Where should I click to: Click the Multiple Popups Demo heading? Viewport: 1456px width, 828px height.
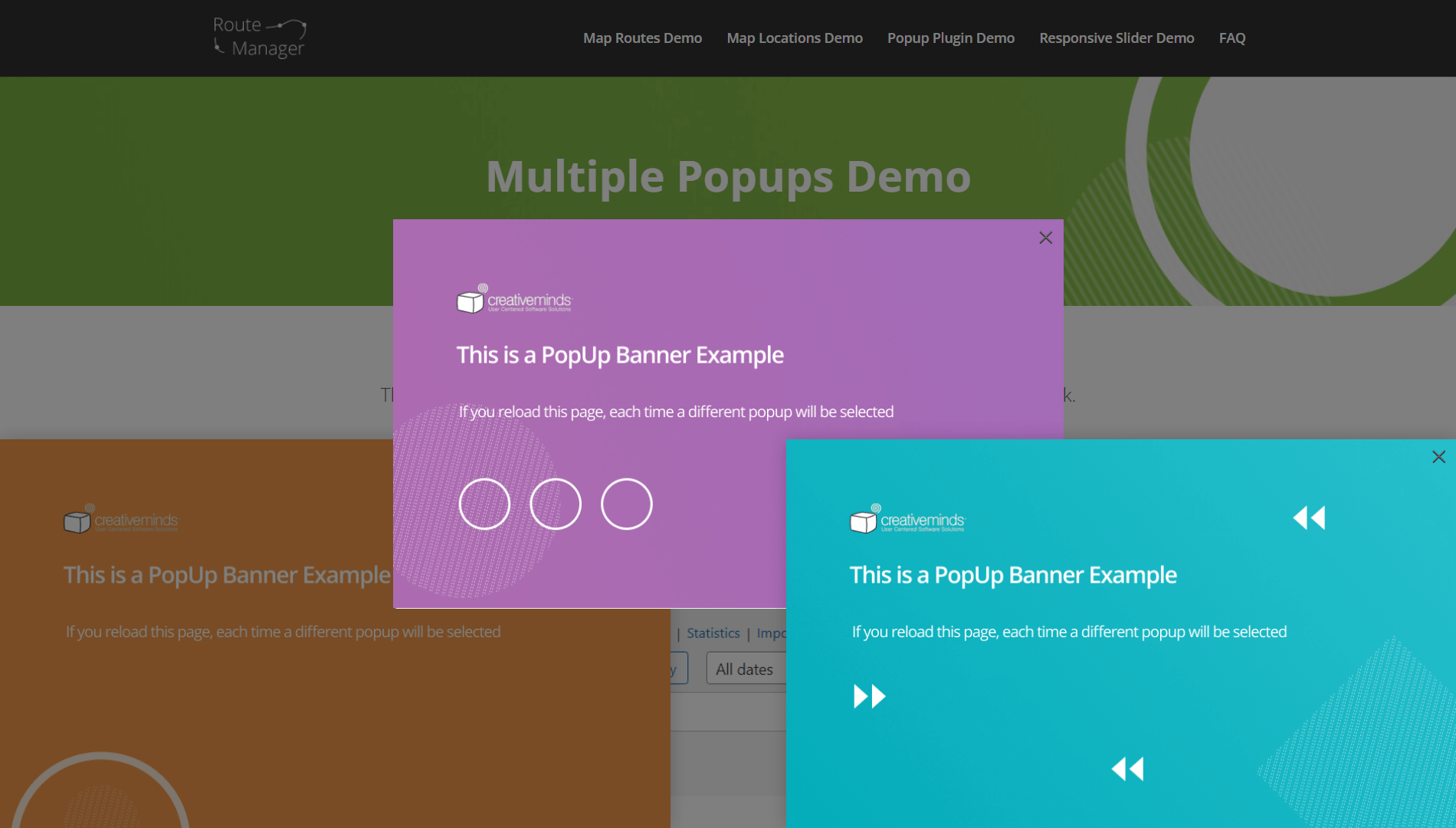tap(728, 176)
